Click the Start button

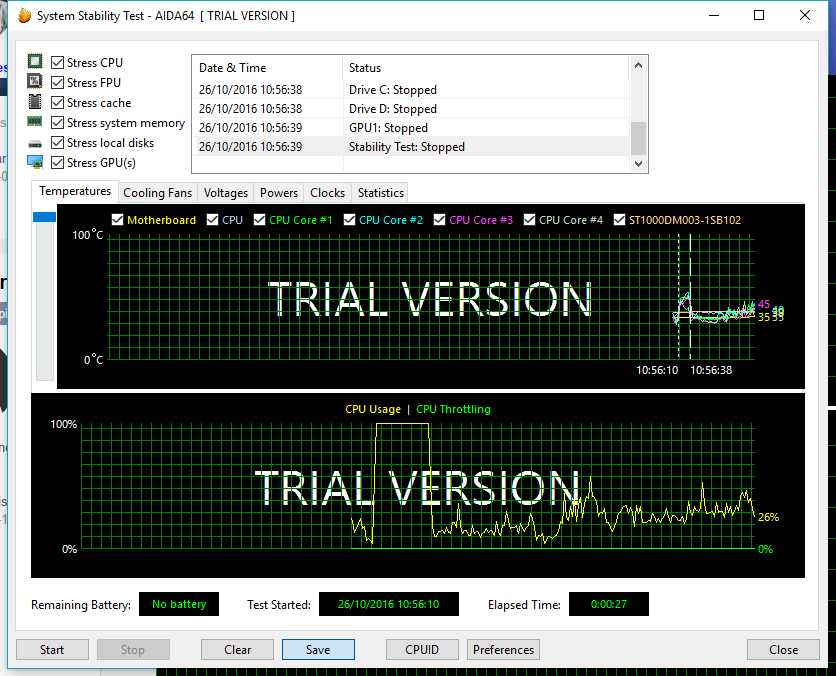point(52,649)
